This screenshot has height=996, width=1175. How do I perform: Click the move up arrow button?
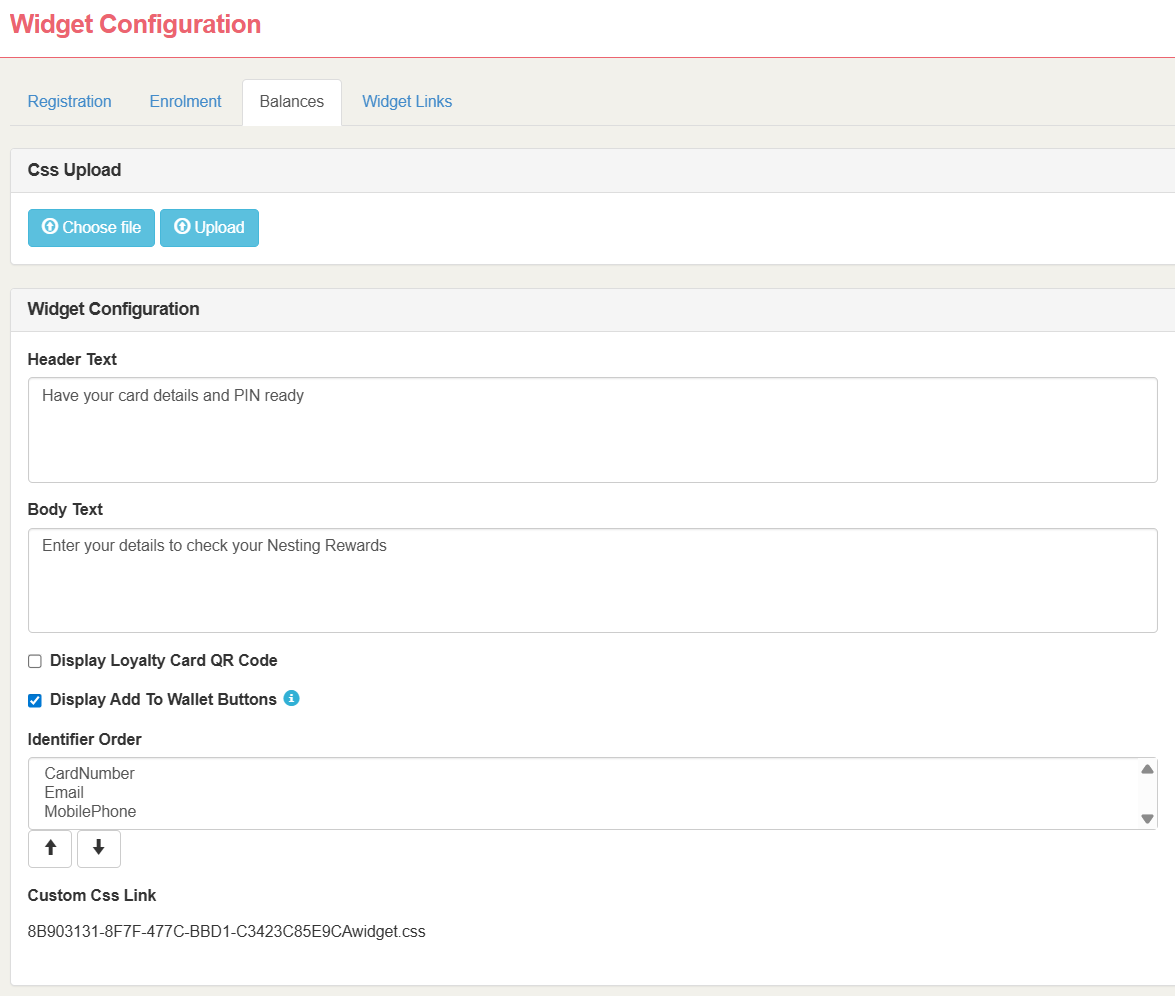pyautogui.click(x=50, y=848)
